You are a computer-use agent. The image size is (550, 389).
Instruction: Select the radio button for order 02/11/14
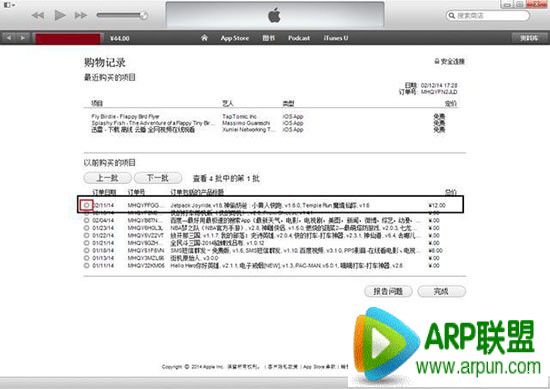point(86,205)
